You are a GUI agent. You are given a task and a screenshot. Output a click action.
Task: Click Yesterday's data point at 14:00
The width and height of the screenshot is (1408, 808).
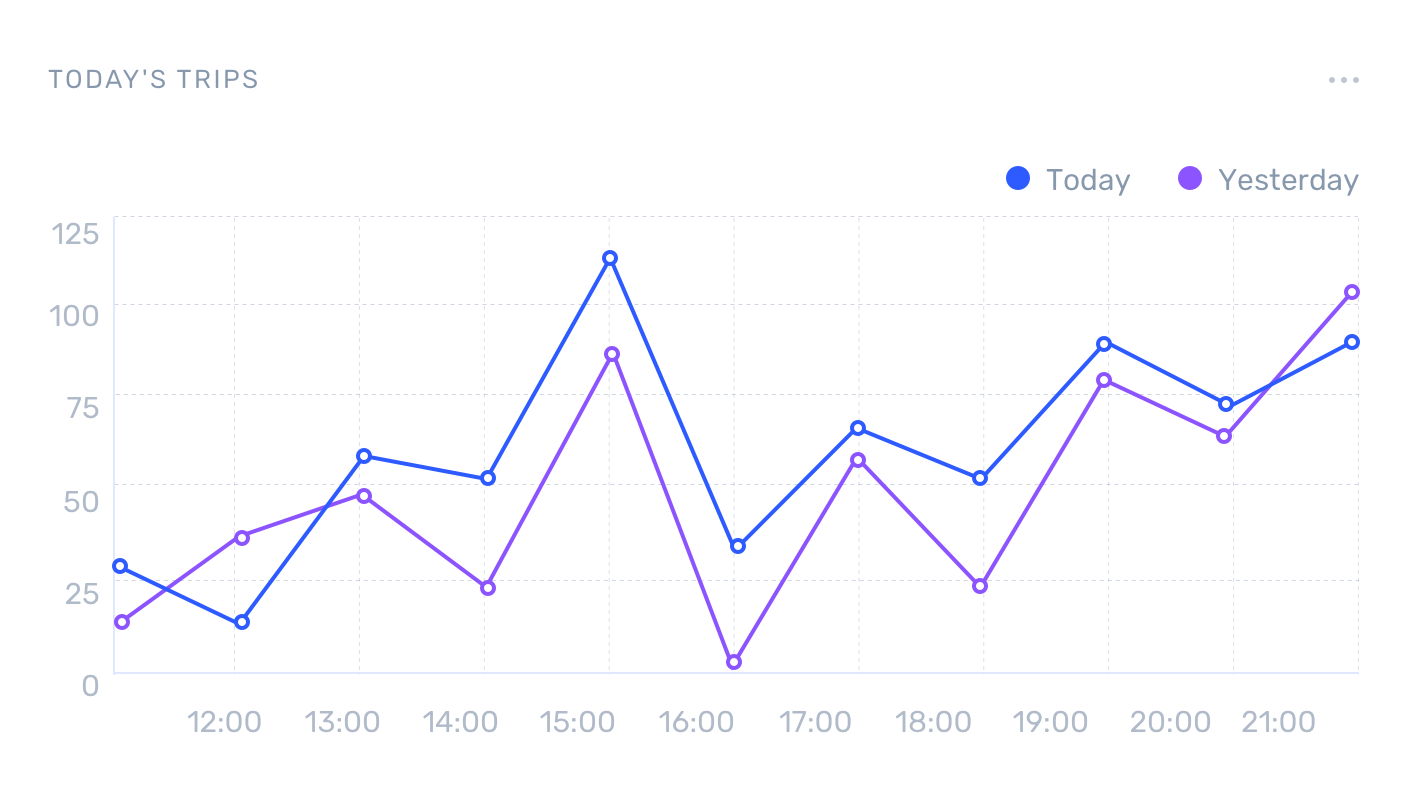(488, 588)
